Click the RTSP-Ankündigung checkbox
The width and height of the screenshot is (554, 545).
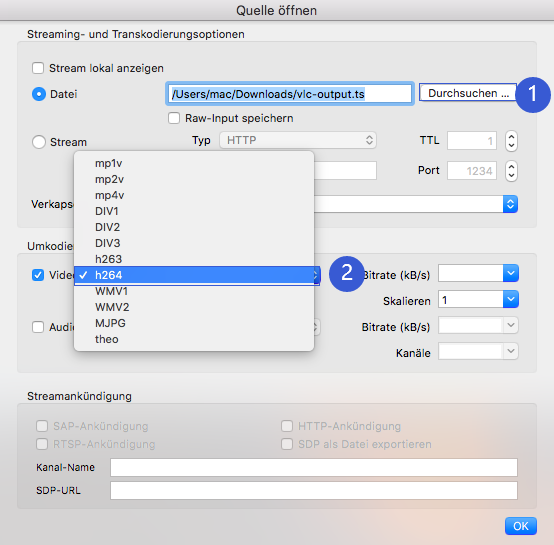click(42, 444)
